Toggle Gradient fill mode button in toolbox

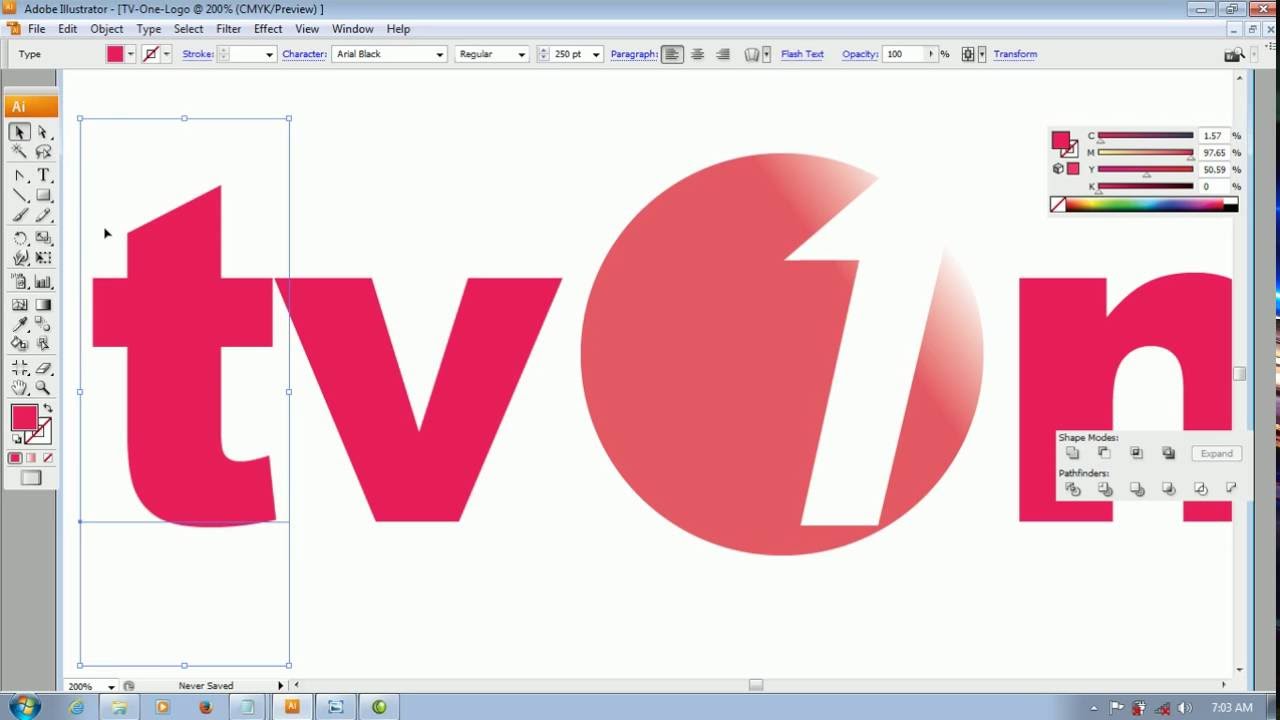pos(31,458)
